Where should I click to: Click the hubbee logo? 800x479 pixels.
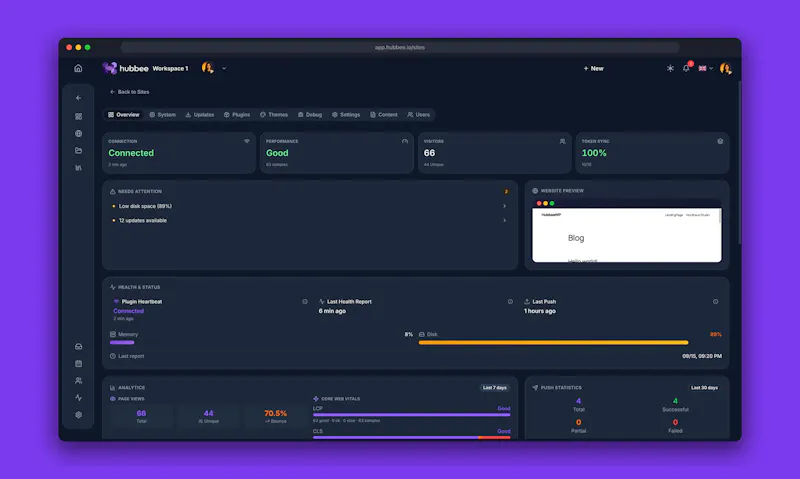126,68
